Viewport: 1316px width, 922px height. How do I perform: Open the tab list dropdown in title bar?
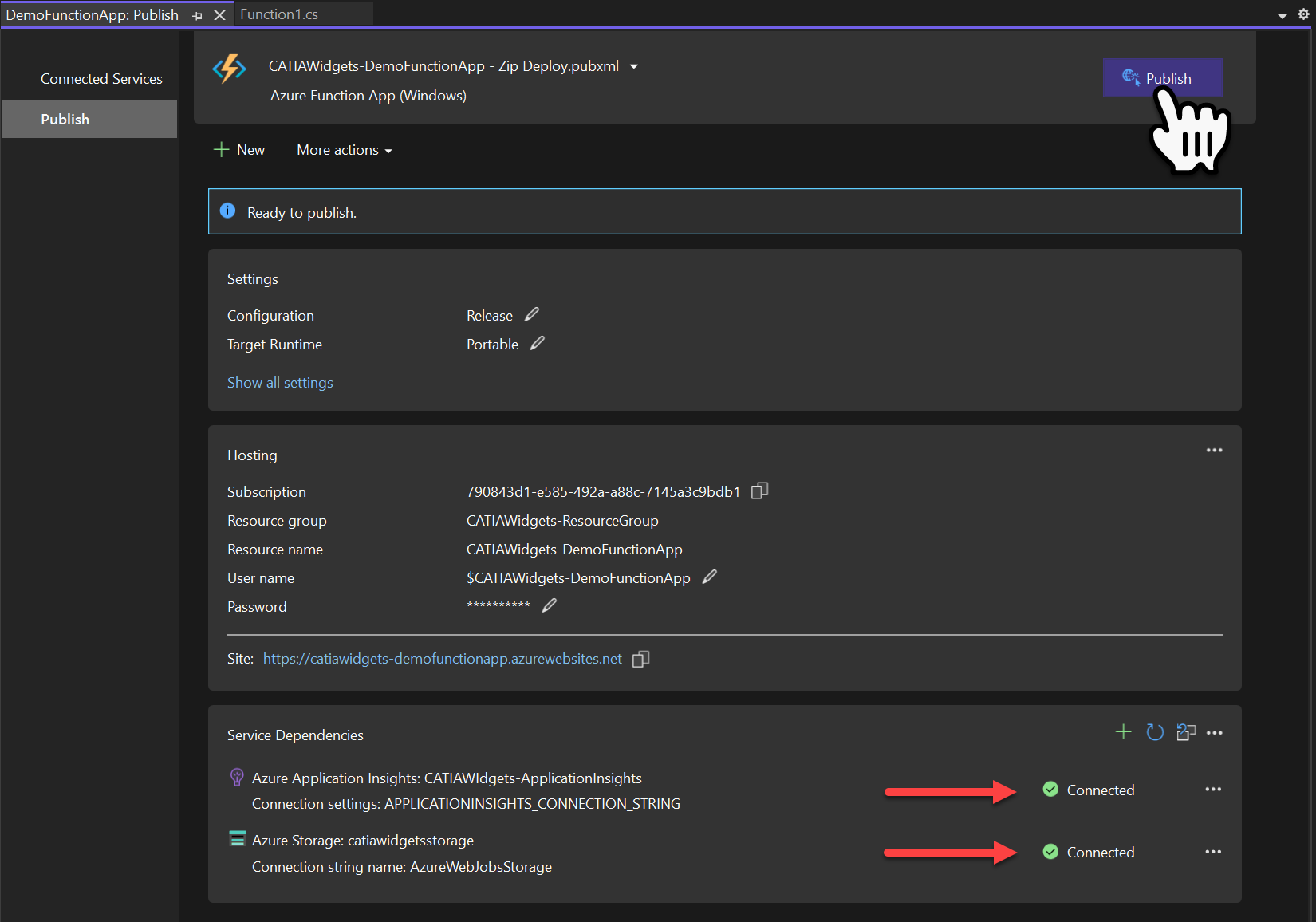(1280, 14)
